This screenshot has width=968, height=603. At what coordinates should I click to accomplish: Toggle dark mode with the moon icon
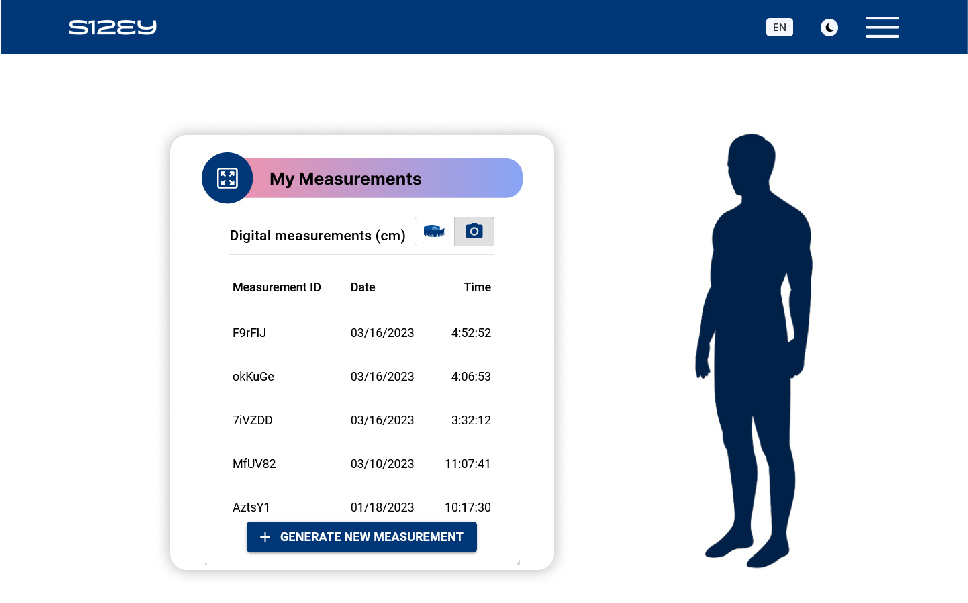pyautogui.click(x=829, y=28)
